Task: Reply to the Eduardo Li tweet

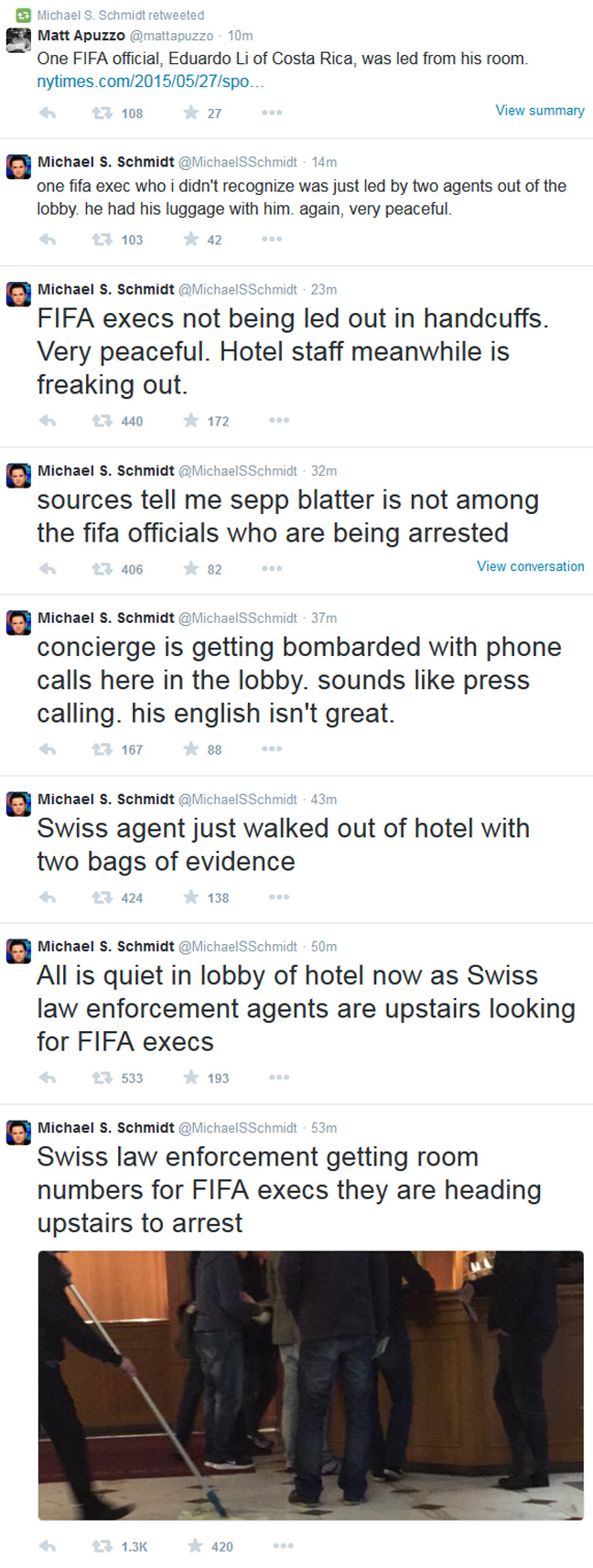Action: [x=48, y=113]
